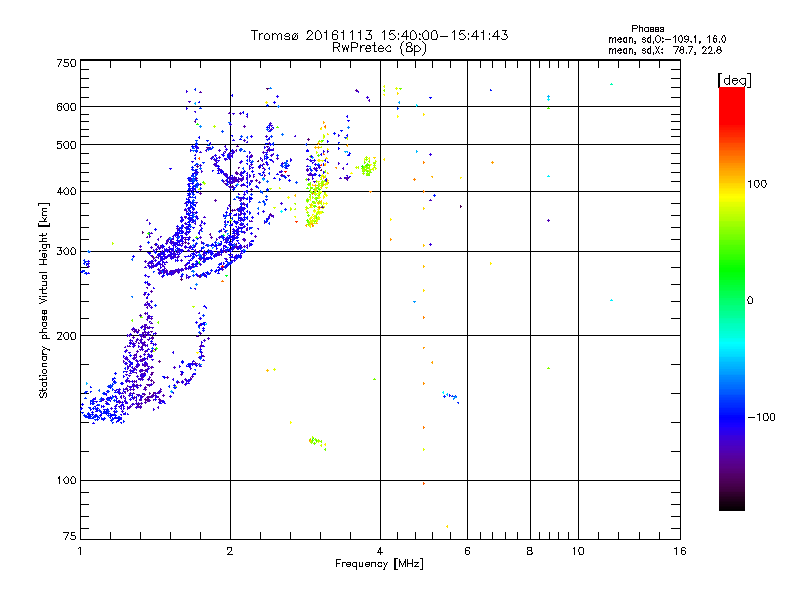The image size is (800, 600).
Task: Click the y-axis tick label "600"
Action: [x=67, y=107]
